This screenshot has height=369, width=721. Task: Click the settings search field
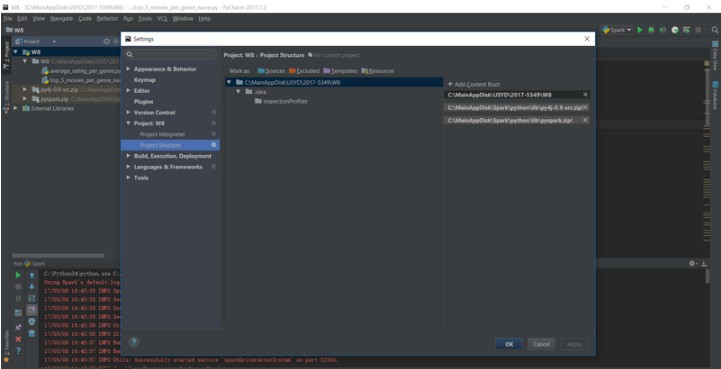point(171,55)
